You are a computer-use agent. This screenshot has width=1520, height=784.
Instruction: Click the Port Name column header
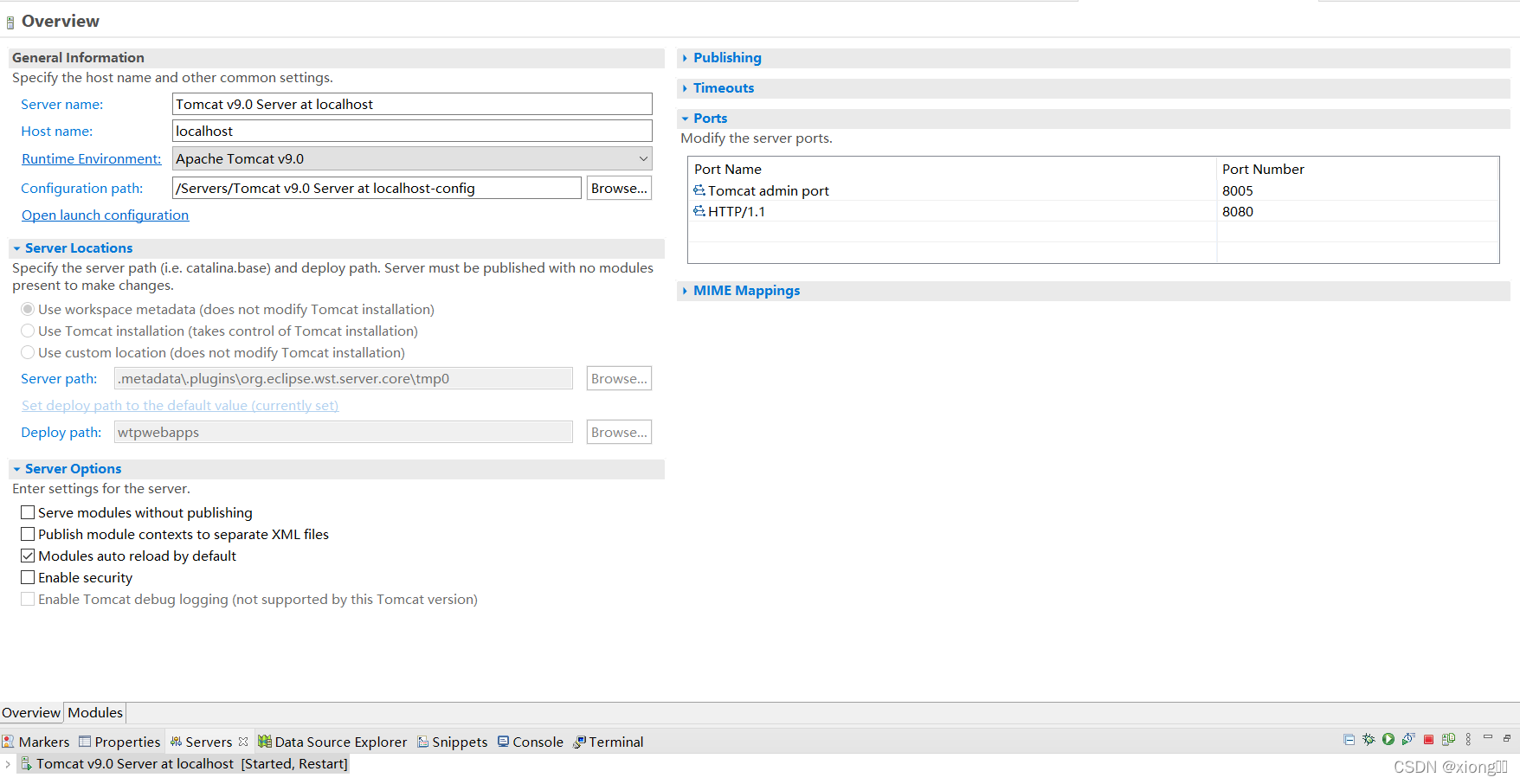click(x=952, y=169)
